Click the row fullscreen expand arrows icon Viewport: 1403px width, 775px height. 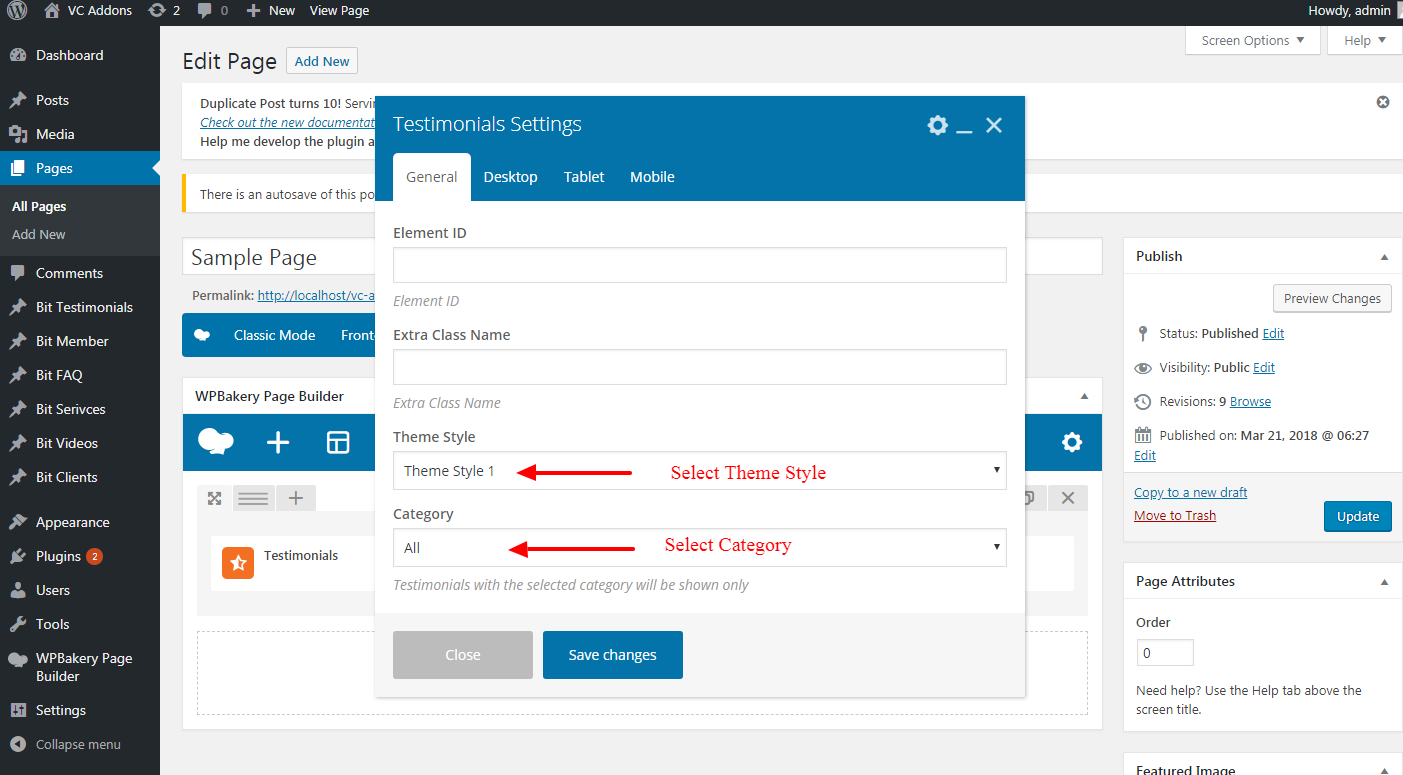[x=214, y=498]
